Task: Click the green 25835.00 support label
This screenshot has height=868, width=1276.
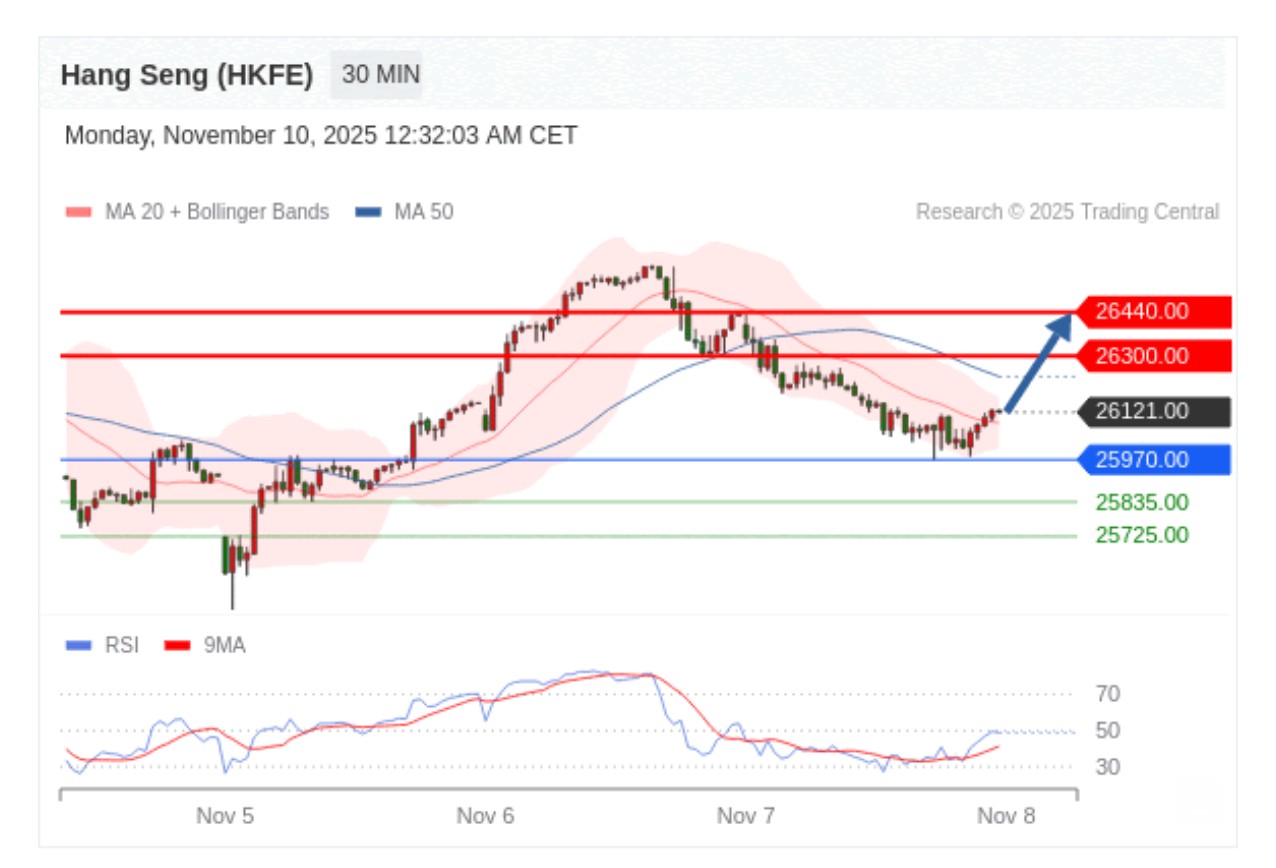Action: tap(1142, 502)
